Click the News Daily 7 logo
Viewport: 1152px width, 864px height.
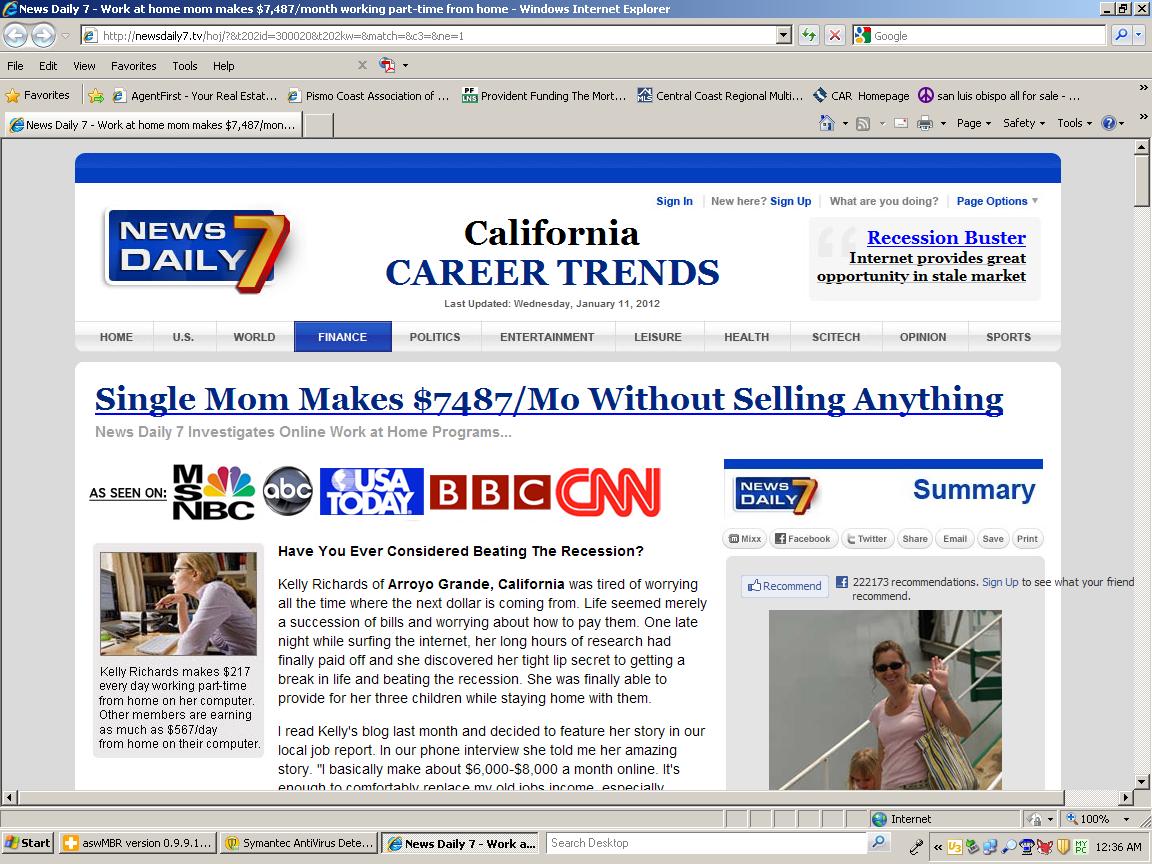coord(197,251)
